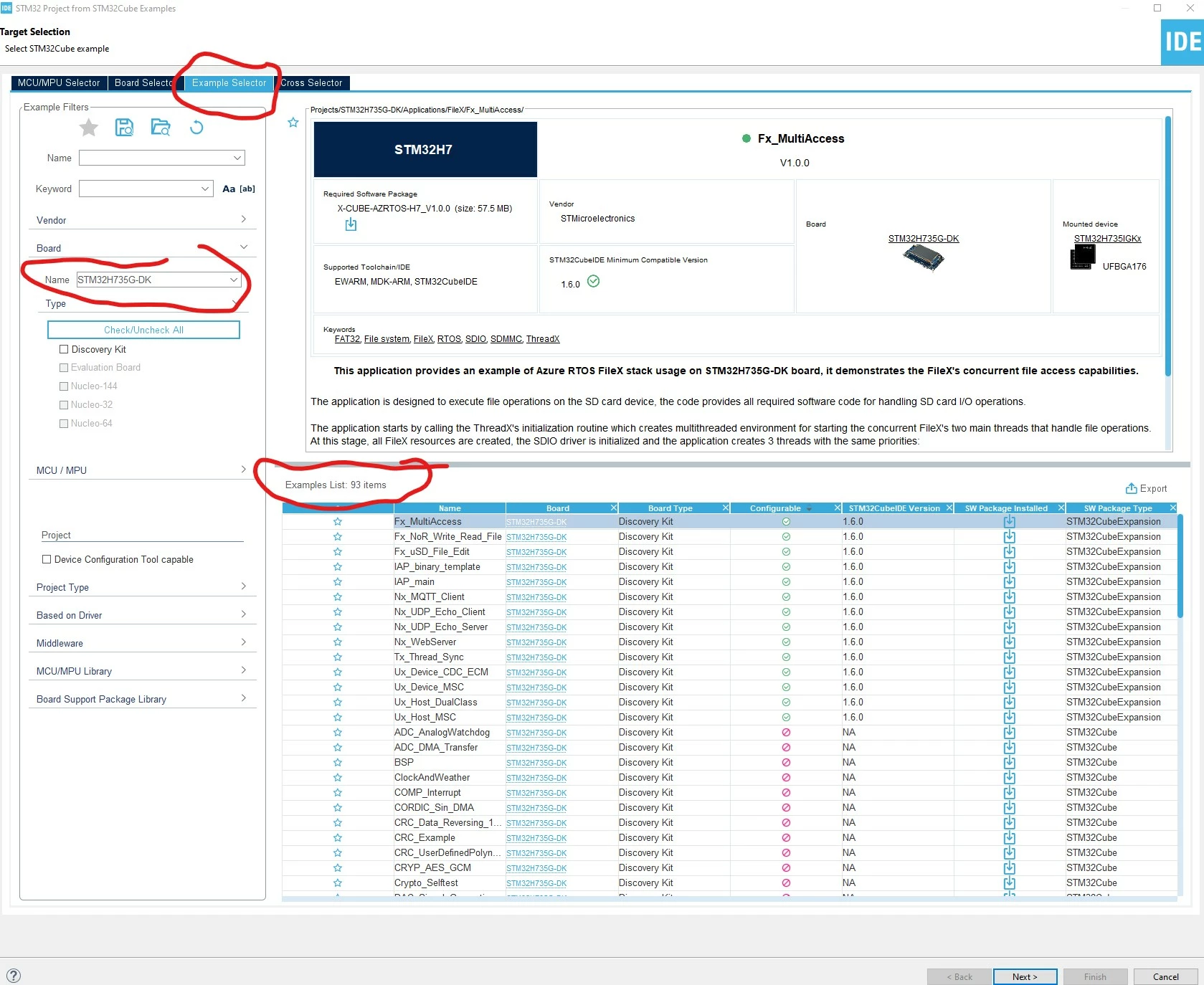Expand the Board Support Package Library section

[244, 698]
